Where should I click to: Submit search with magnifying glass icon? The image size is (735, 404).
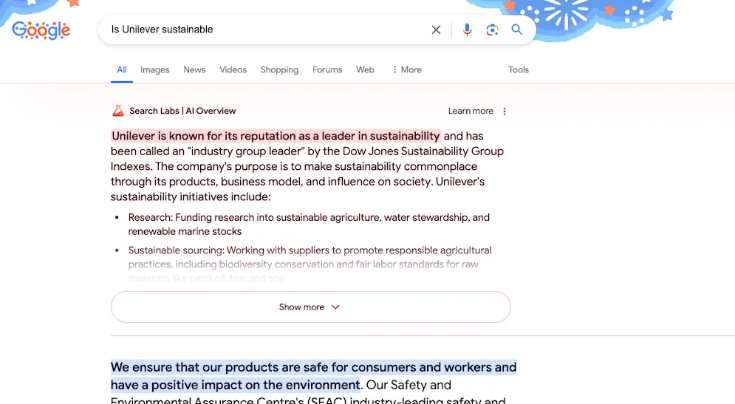[x=517, y=30]
